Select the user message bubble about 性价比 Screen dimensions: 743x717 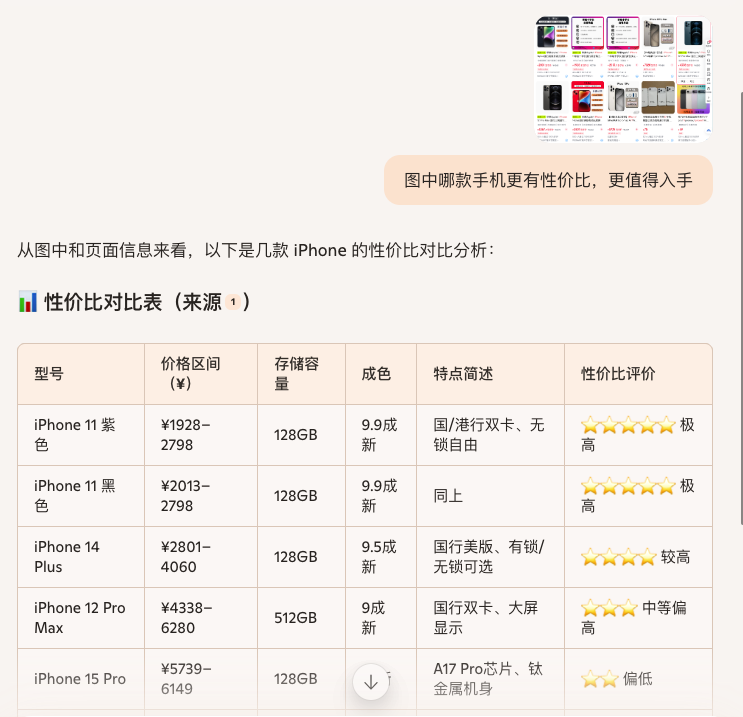coord(548,180)
